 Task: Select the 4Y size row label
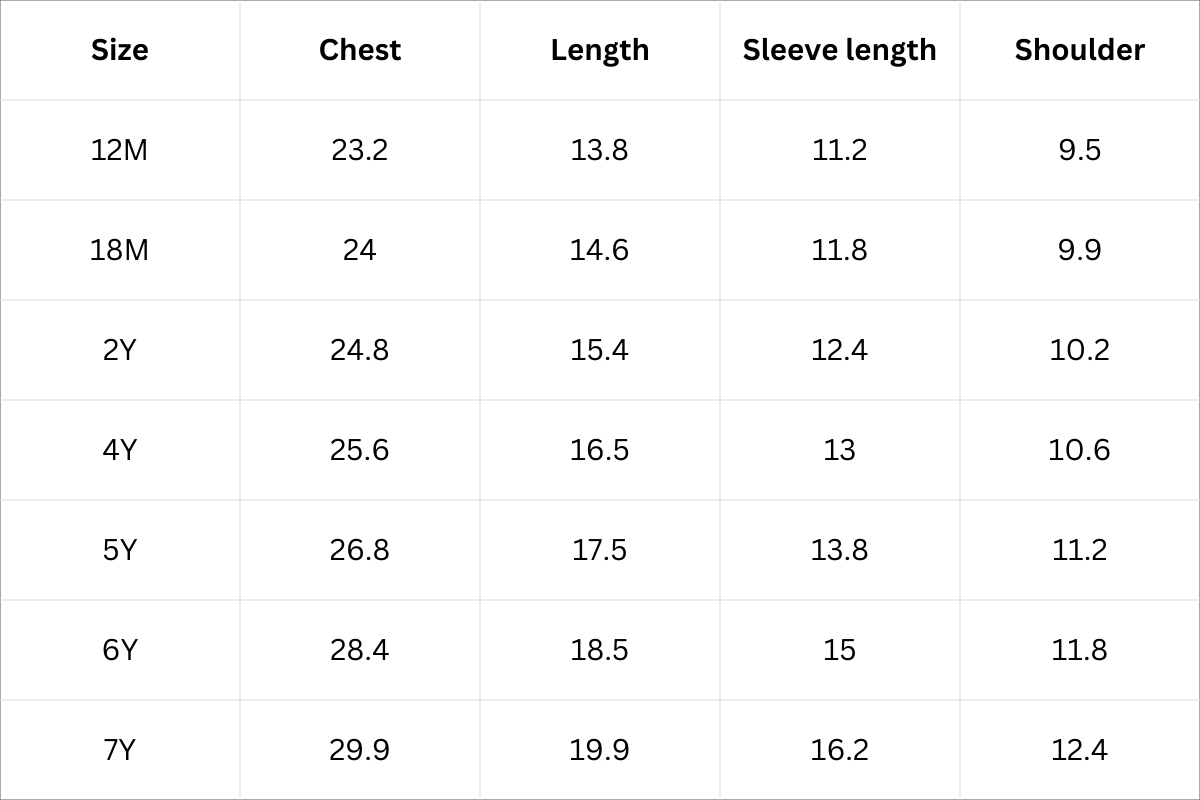click(x=120, y=450)
